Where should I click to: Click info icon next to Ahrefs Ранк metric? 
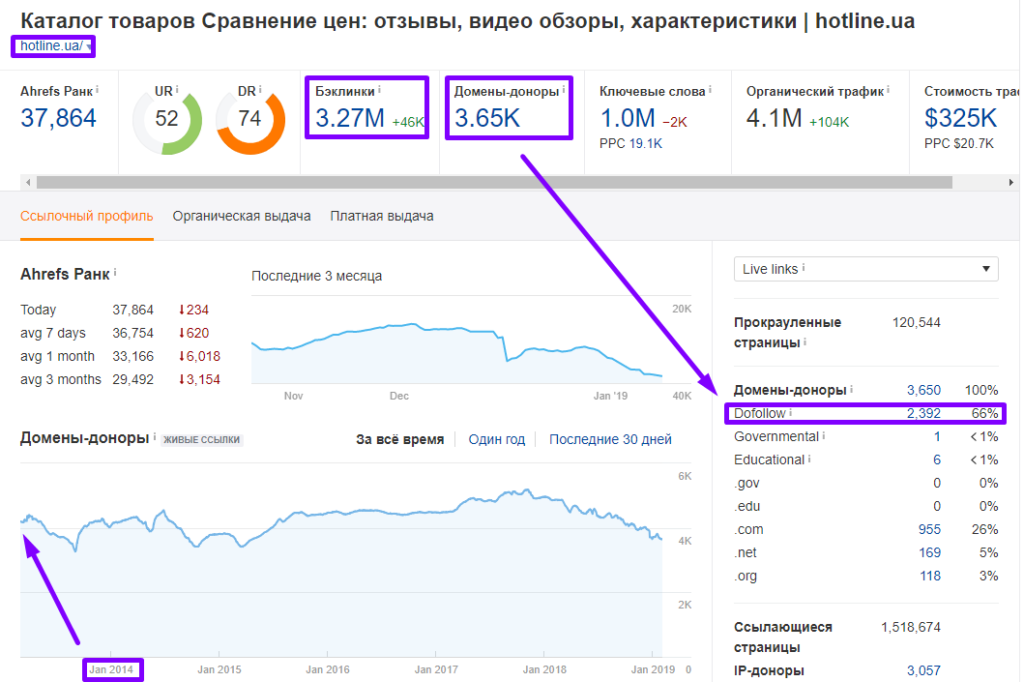click(97, 90)
